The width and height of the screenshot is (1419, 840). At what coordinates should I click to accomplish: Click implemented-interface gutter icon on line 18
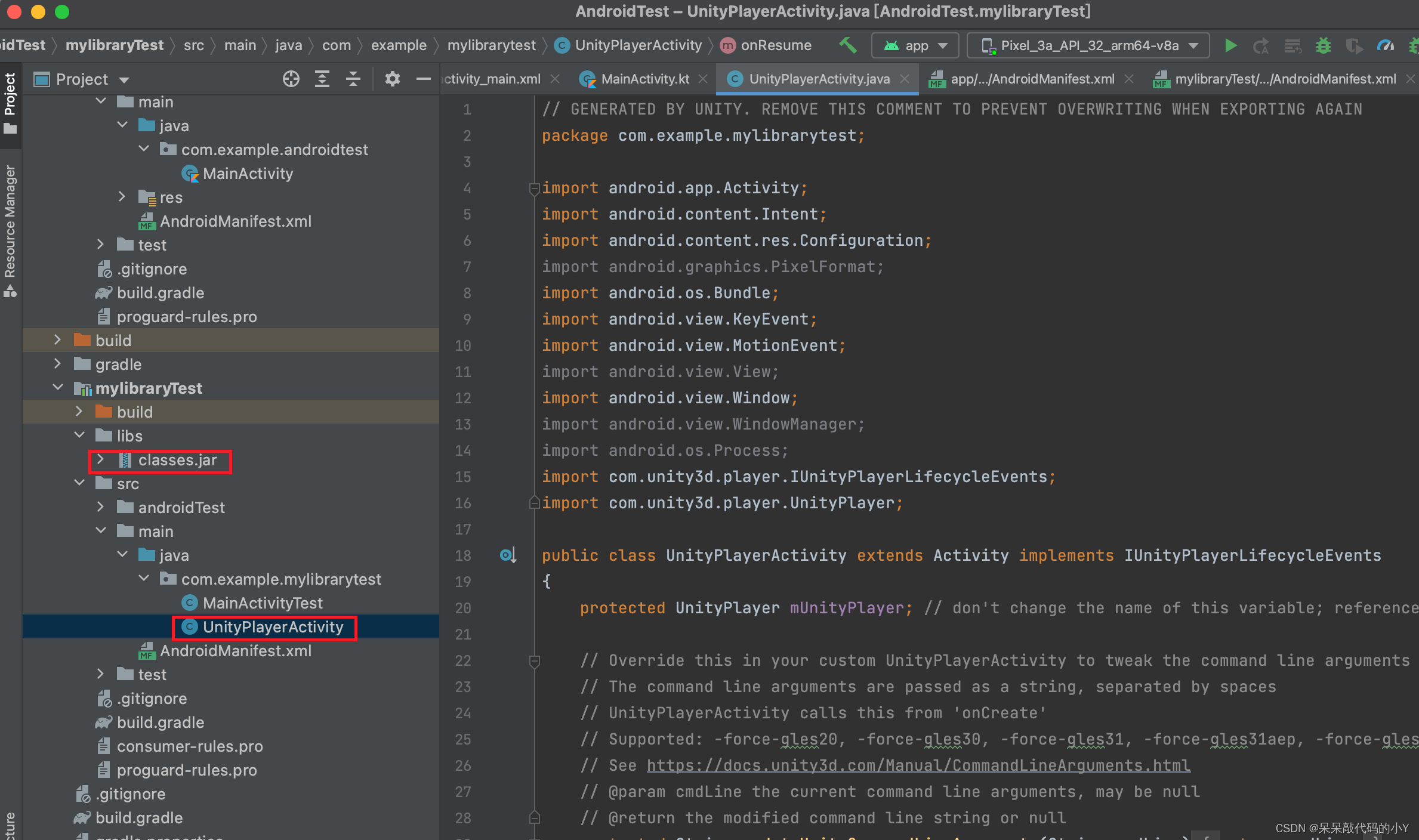click(507, 555)
